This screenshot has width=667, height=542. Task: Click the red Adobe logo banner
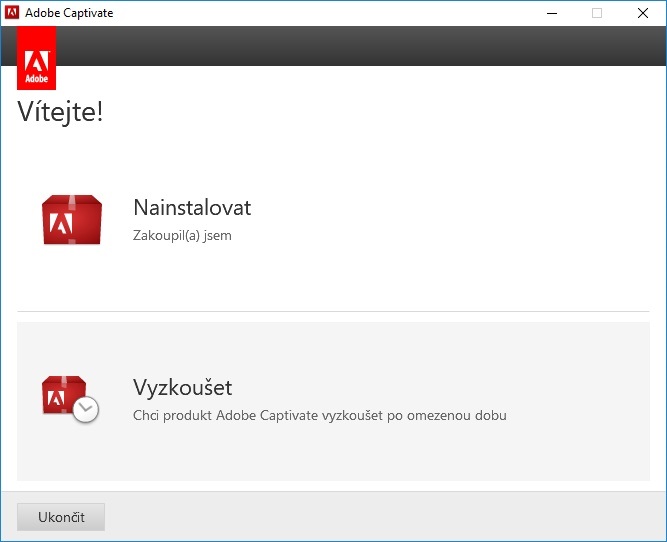36,57
